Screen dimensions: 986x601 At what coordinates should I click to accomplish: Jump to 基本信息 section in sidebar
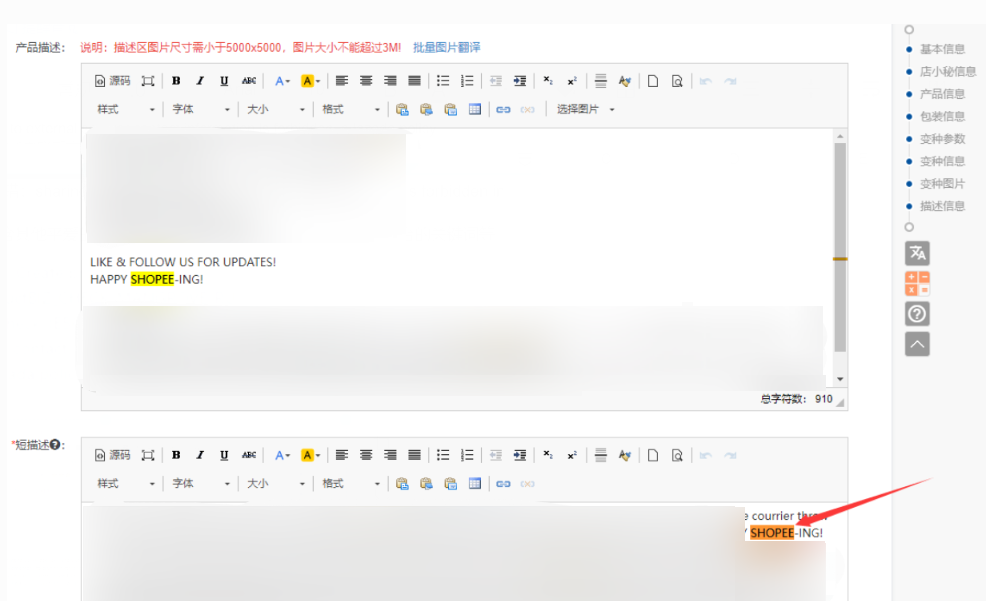(942, 49)
